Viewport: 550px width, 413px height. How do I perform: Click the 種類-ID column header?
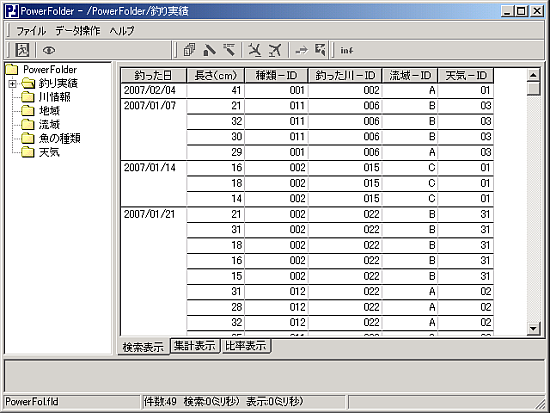276,75
